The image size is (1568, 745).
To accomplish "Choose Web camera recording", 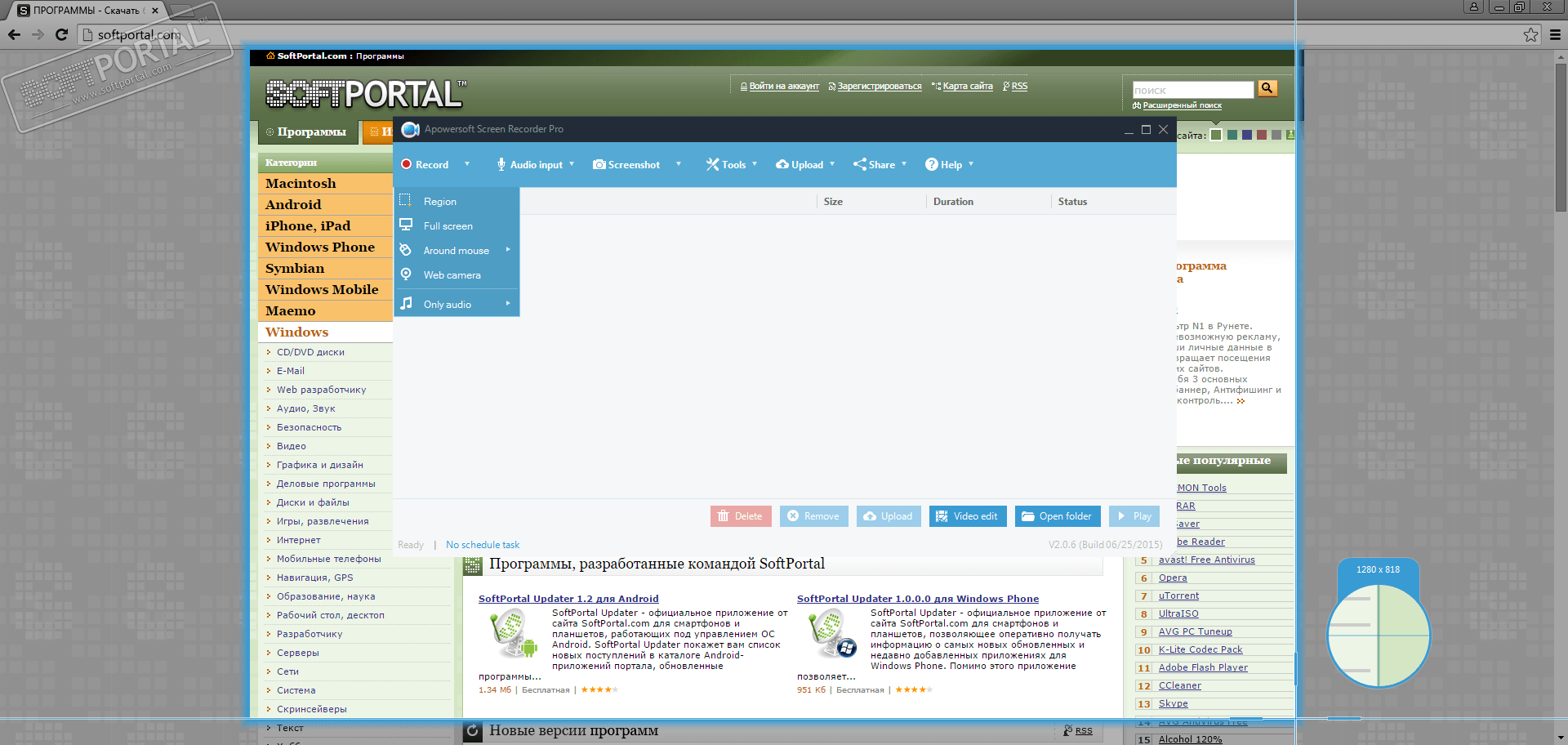I will tap(457, 274).
